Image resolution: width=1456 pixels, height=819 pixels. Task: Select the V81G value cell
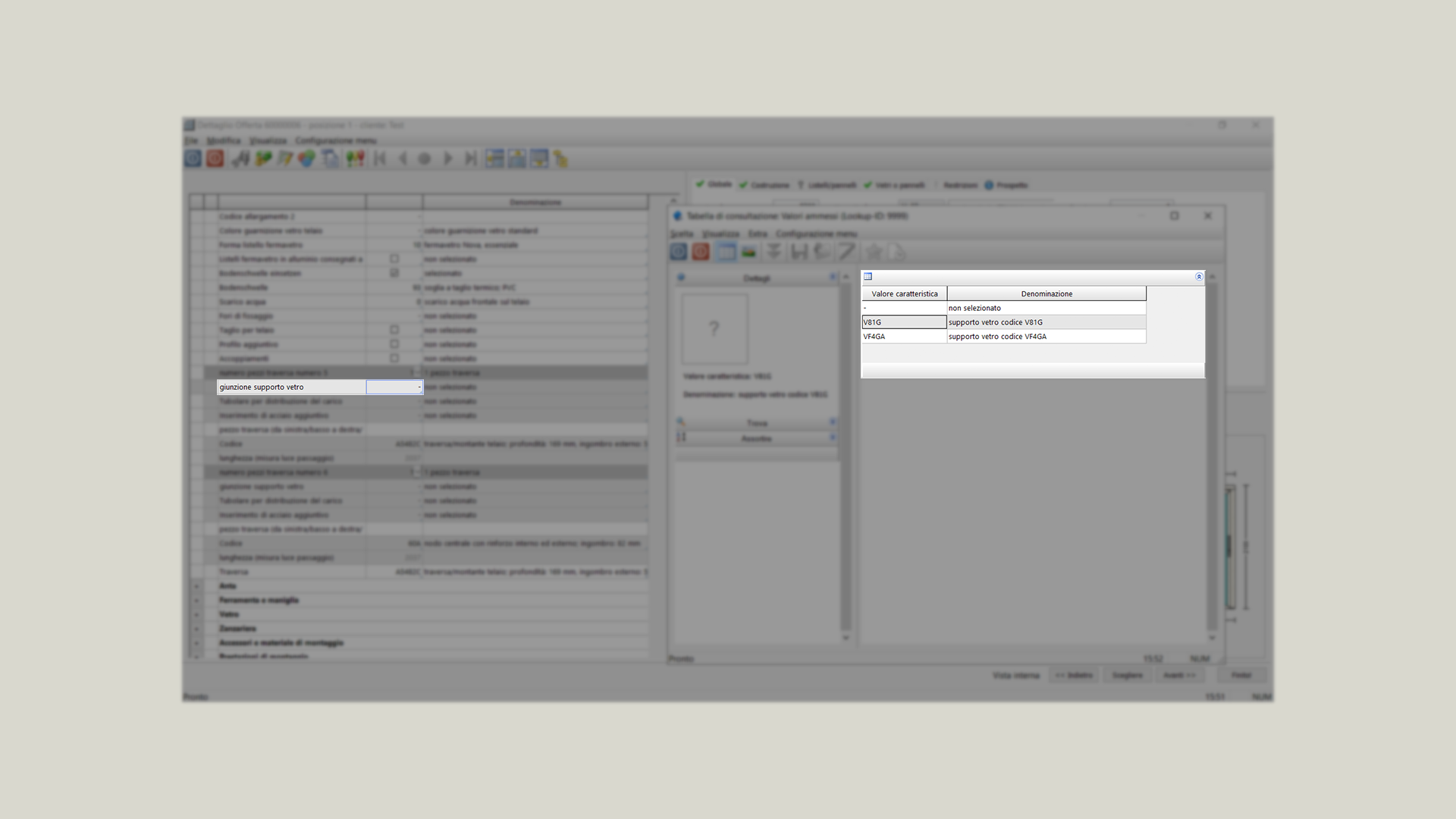[904, 322]
